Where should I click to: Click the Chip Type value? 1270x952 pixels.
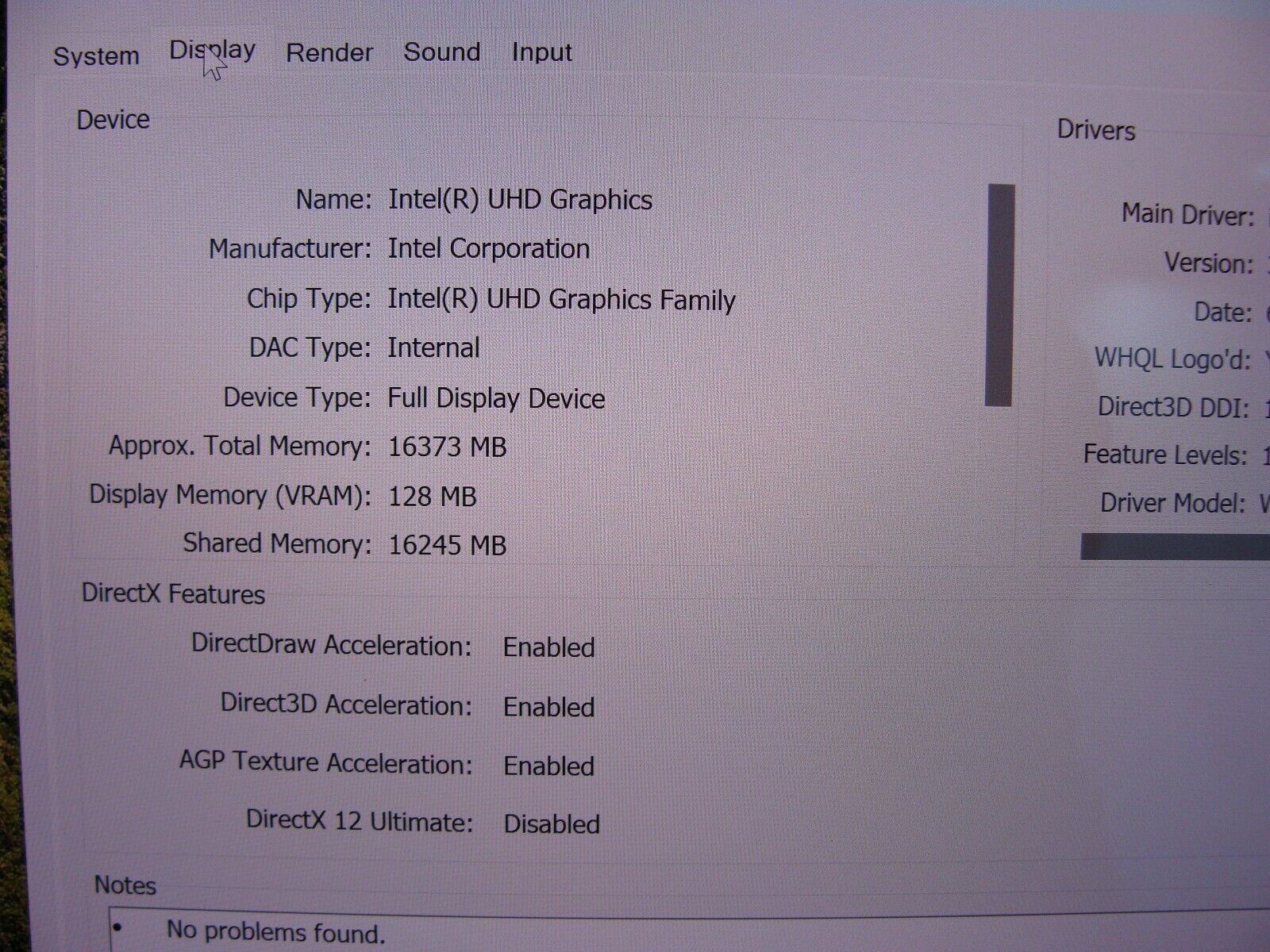tap(561, 299)
